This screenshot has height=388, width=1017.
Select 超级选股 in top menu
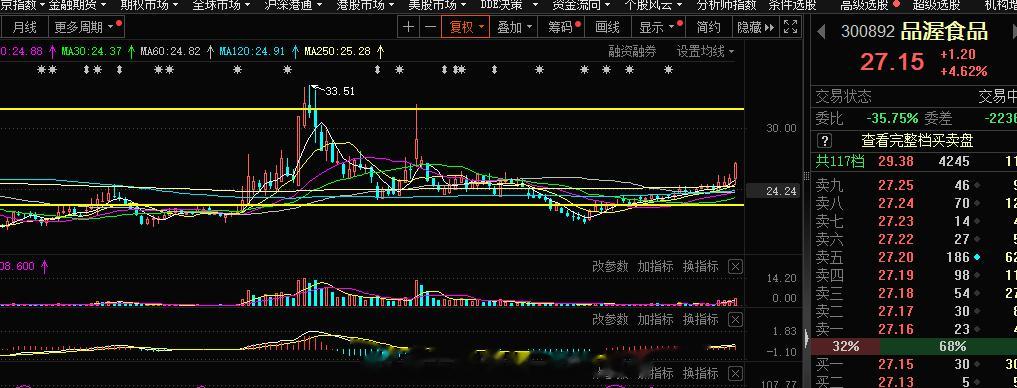coord(936,5)
